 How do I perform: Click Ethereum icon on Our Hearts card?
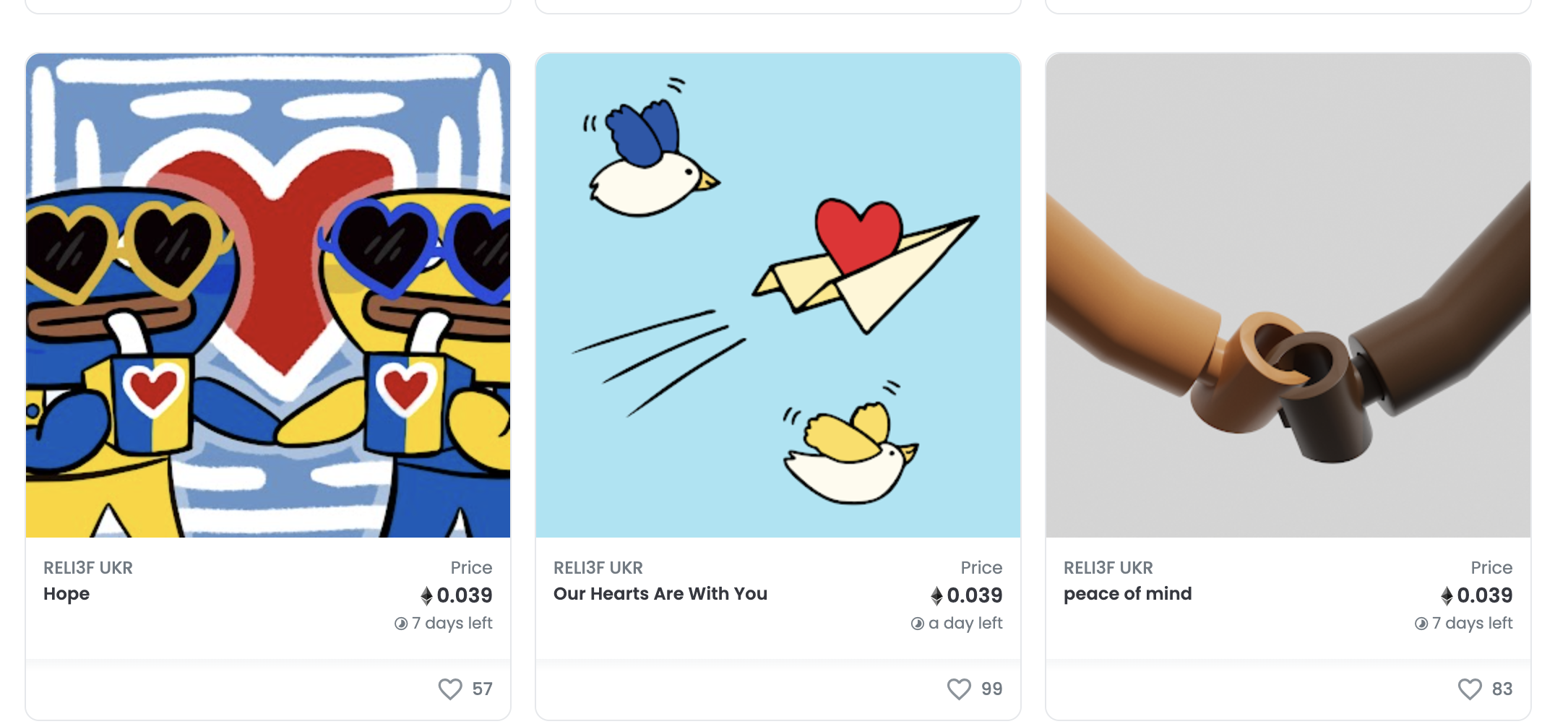pyautogui.click(x=936, y=595)
